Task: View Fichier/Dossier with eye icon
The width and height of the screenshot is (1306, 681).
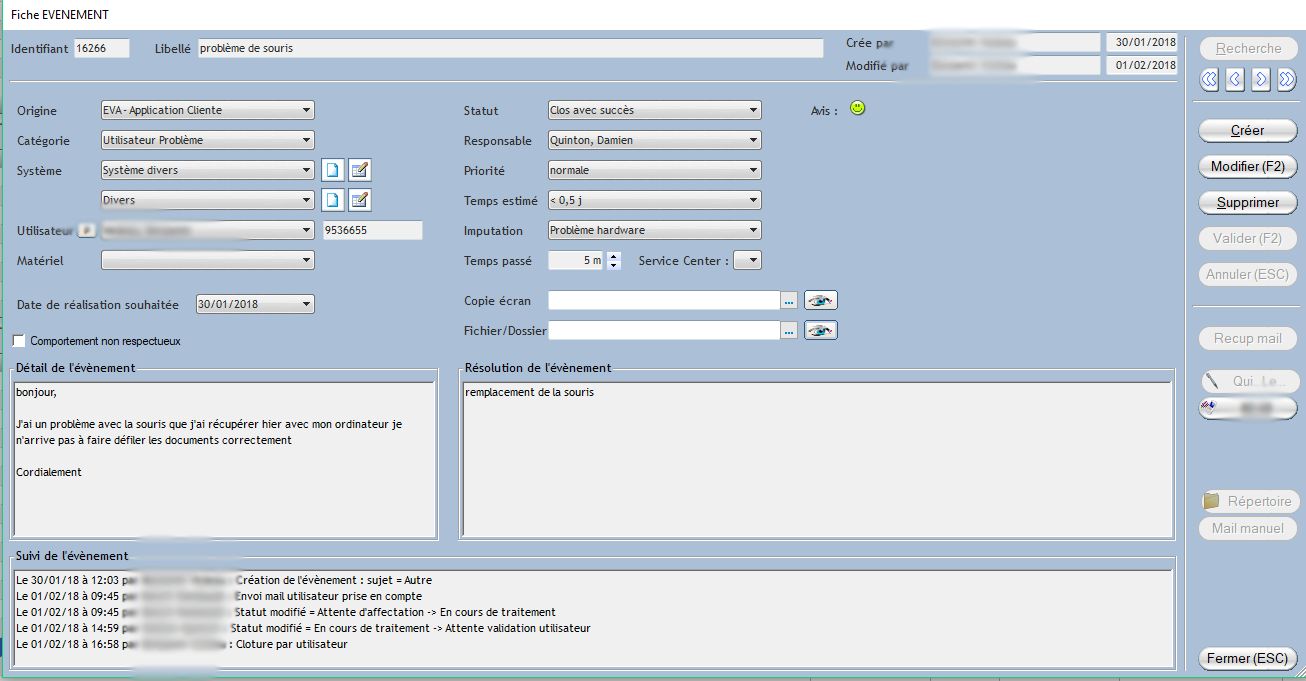Action: [x=821, y=330]
